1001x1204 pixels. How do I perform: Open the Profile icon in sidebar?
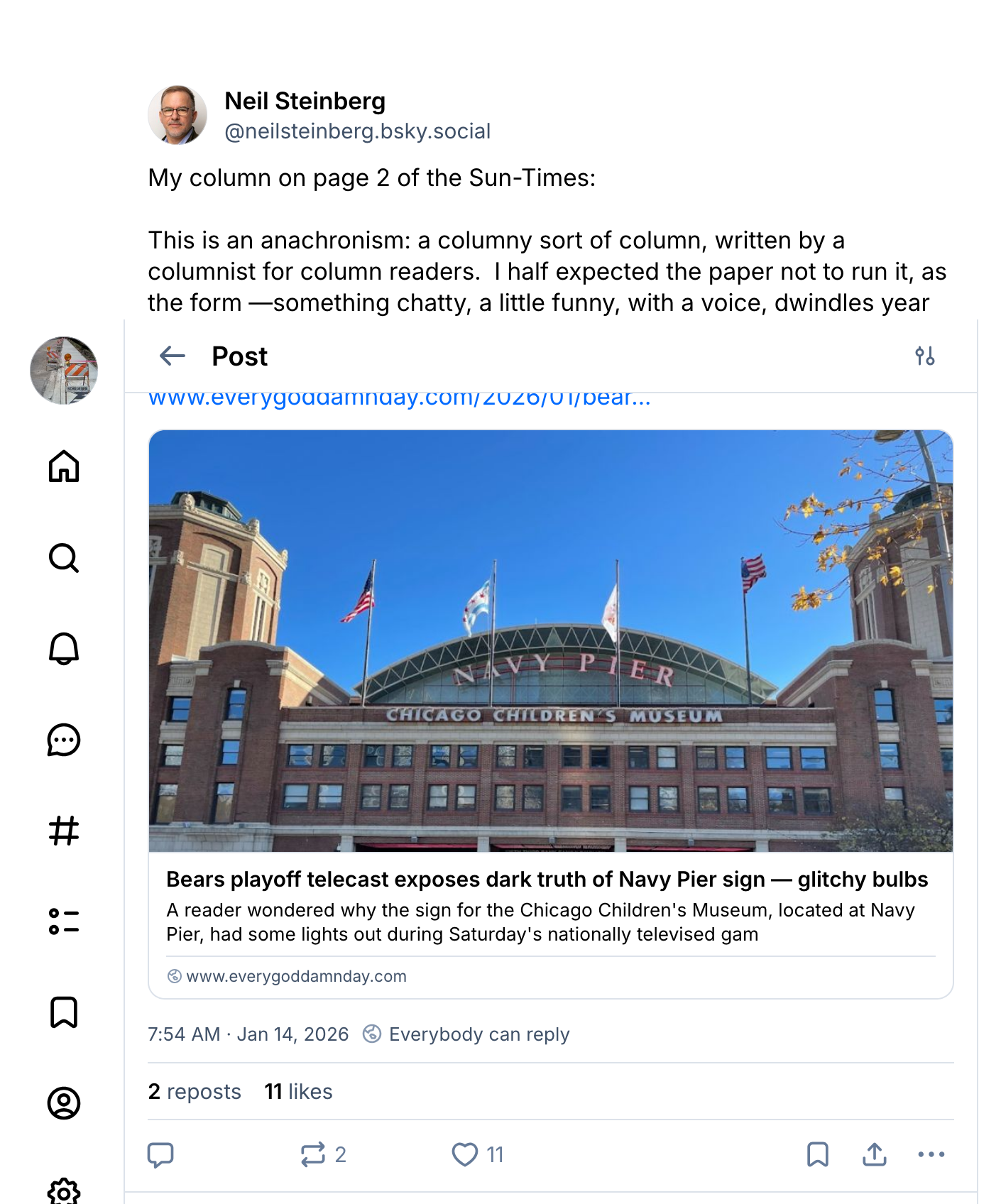(64, 1103)
